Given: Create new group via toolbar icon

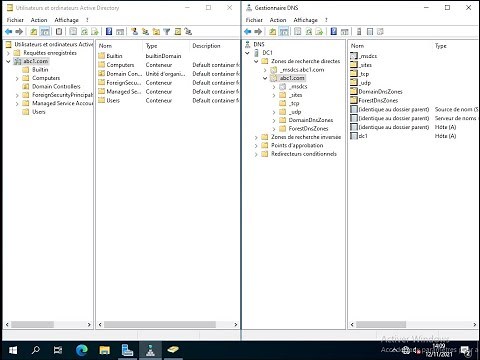Looking at the screenshot, I should tap(145, 32).
